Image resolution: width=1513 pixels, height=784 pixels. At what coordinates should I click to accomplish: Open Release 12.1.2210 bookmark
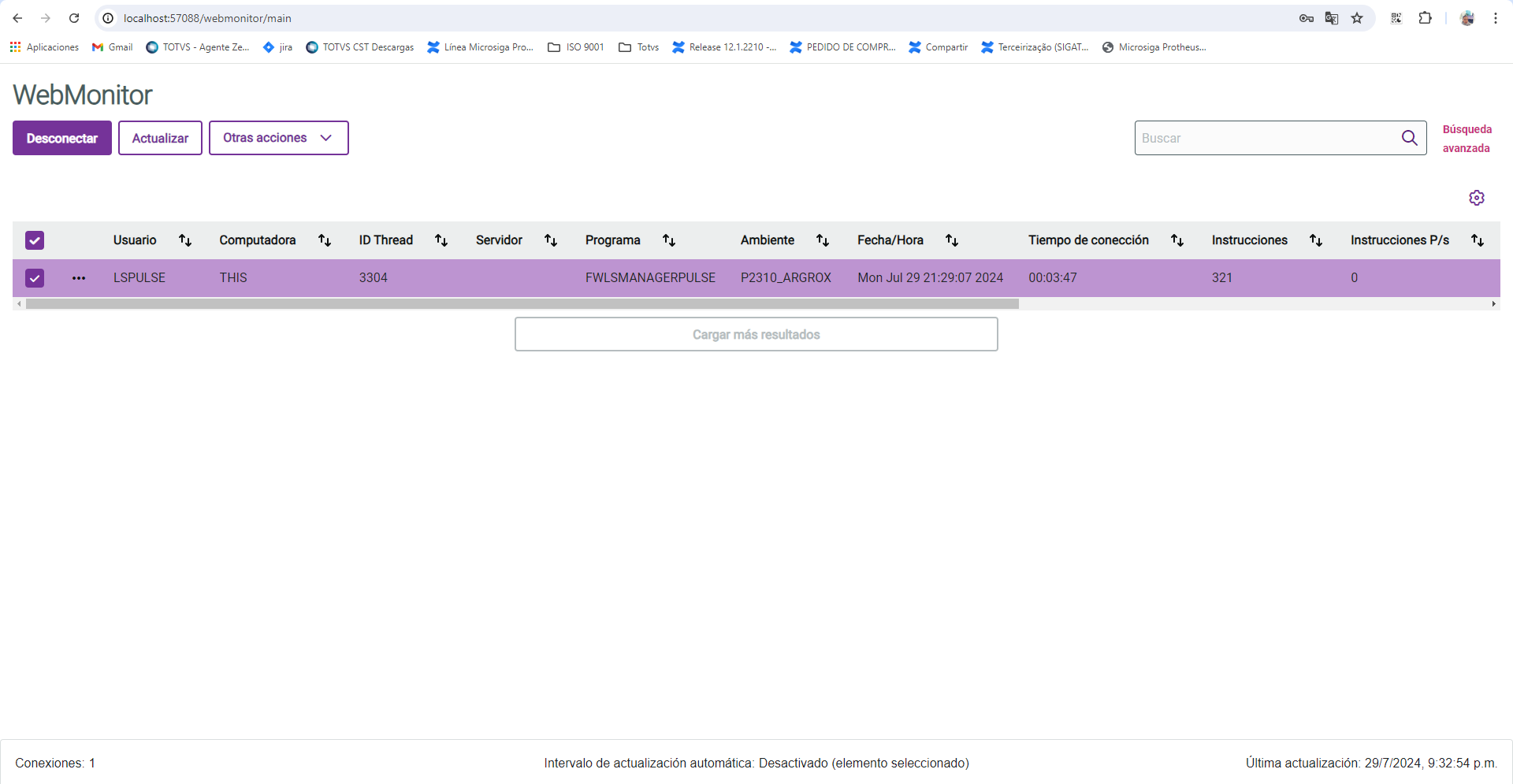click(x=724, y=47)
